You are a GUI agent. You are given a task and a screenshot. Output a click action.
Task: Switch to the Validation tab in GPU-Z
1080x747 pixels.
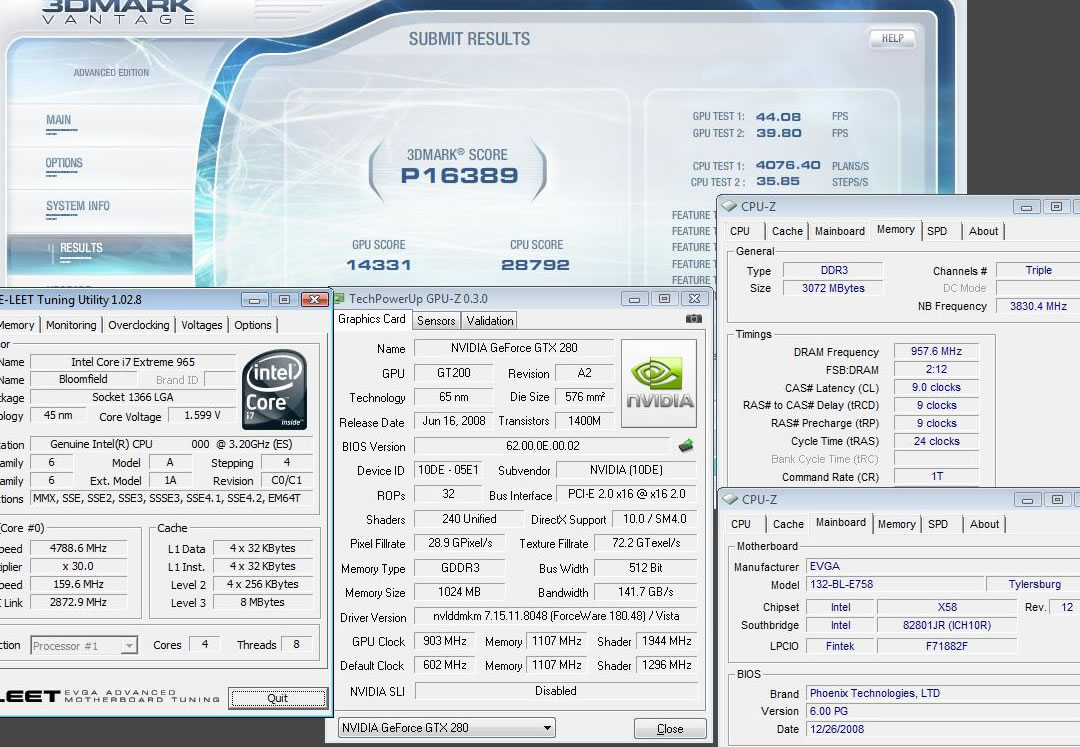(x=490, y=321)
